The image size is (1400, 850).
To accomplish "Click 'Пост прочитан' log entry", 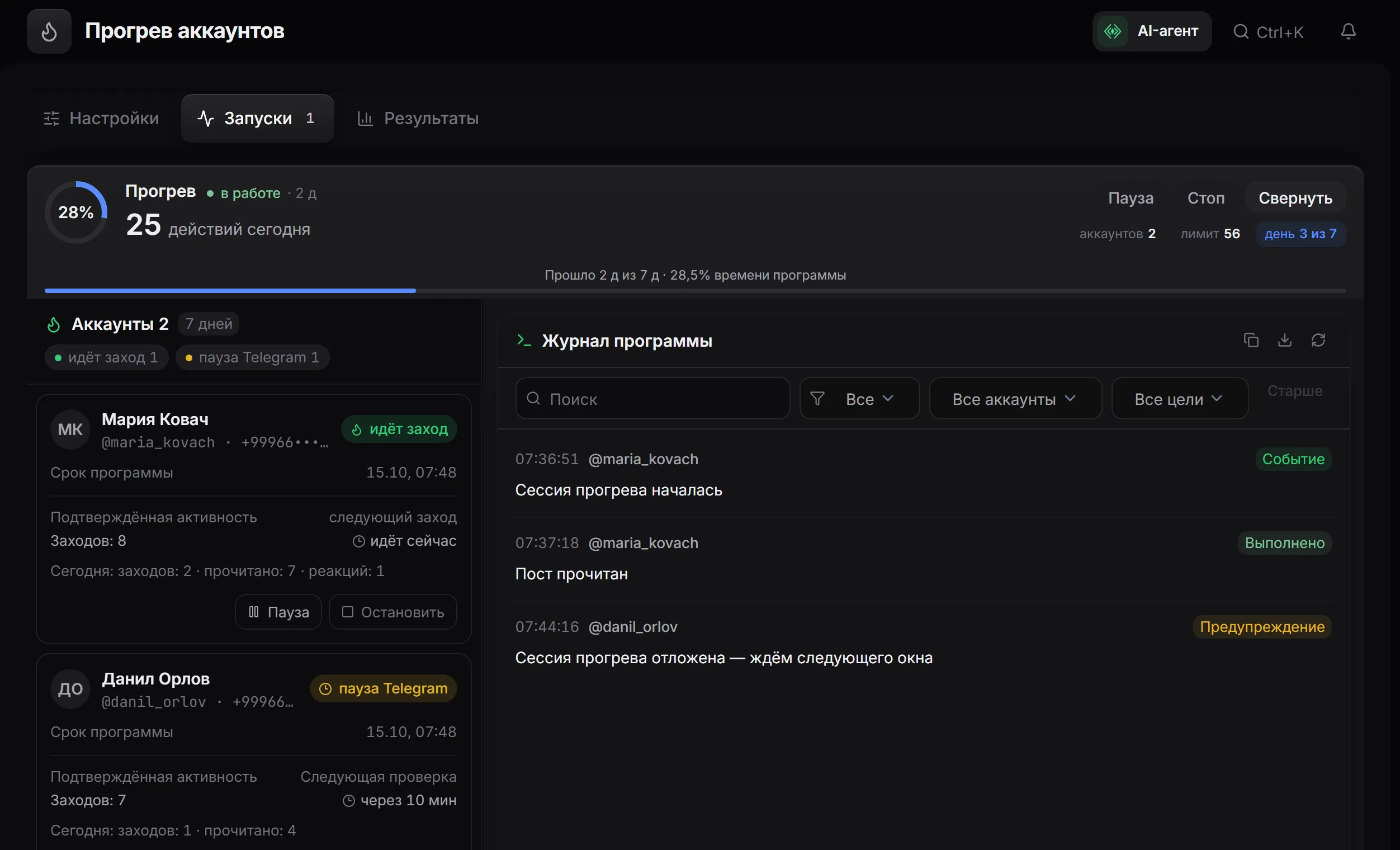I will pos(571,574).
